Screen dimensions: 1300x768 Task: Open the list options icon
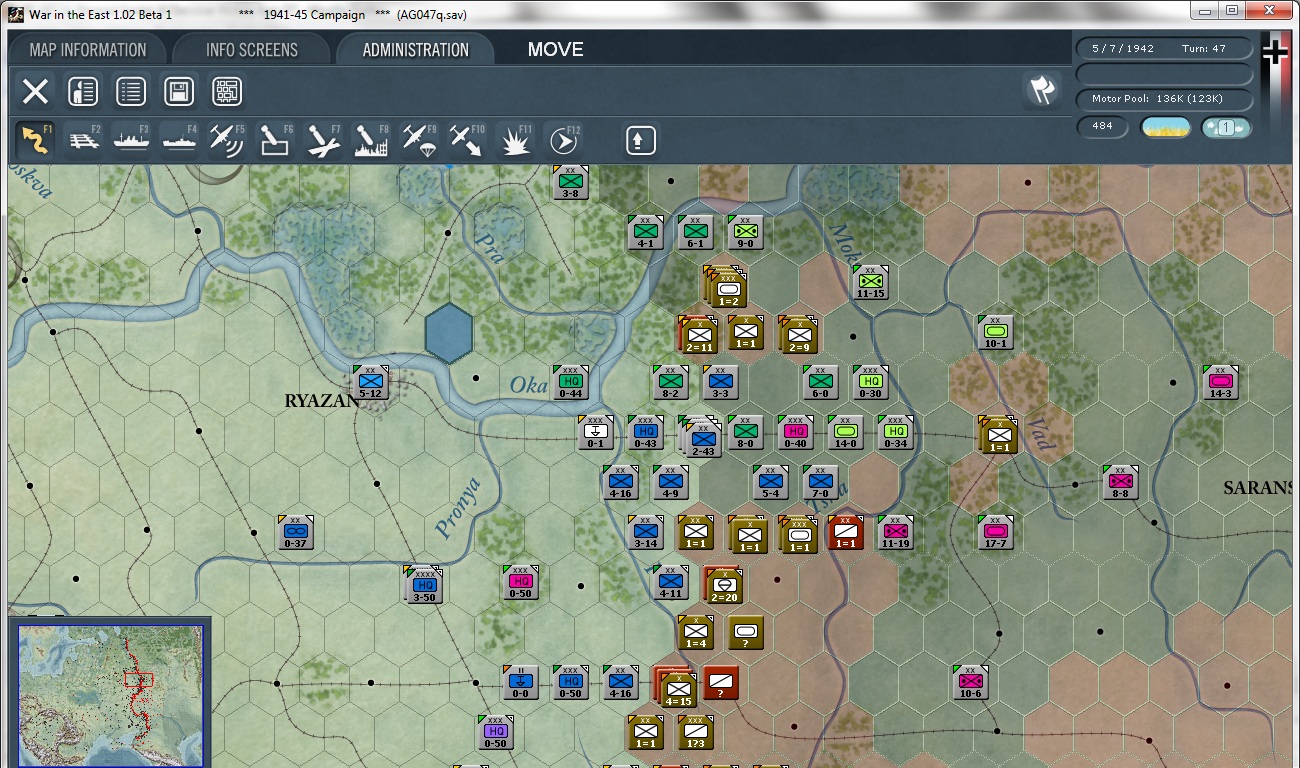tap(131, 92)
